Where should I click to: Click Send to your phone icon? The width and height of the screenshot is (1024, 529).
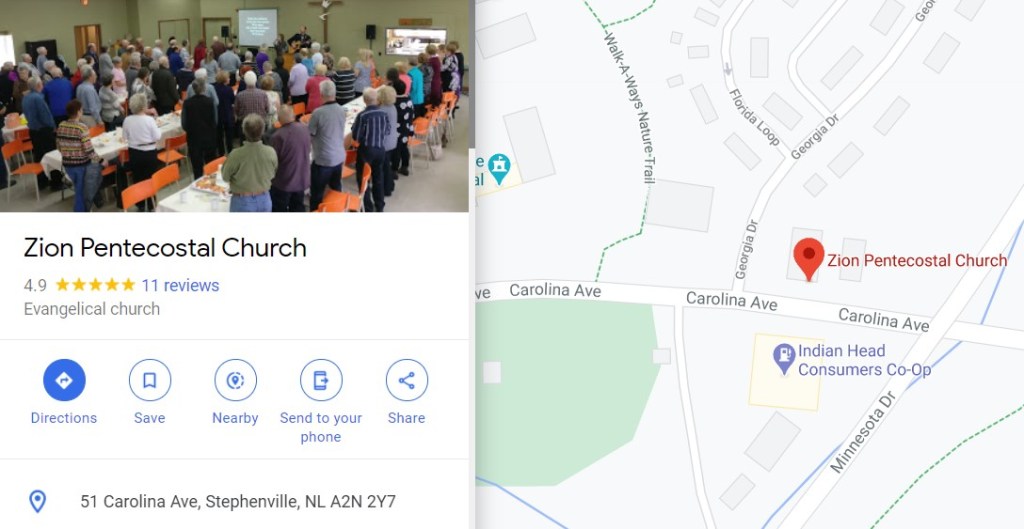321,380
